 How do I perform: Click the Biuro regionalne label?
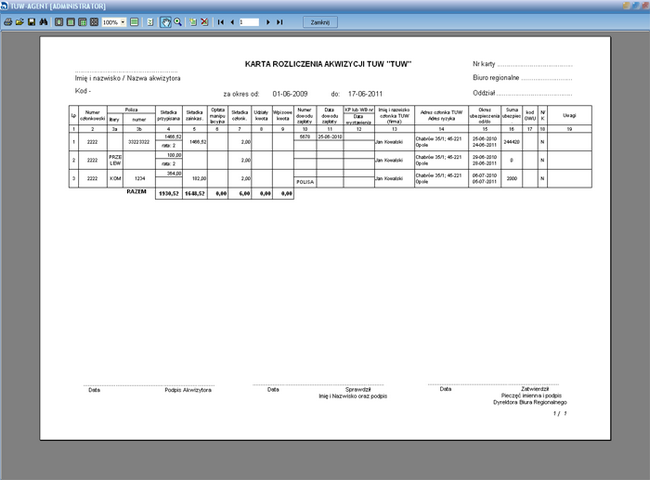point(496,78)
